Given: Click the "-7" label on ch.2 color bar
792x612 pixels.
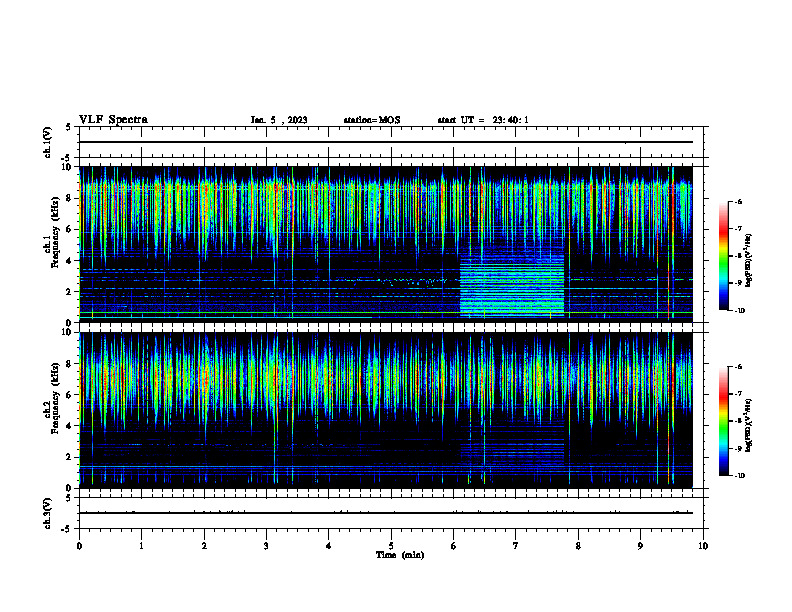Looking at the screenshot, I should coord(738,394).
